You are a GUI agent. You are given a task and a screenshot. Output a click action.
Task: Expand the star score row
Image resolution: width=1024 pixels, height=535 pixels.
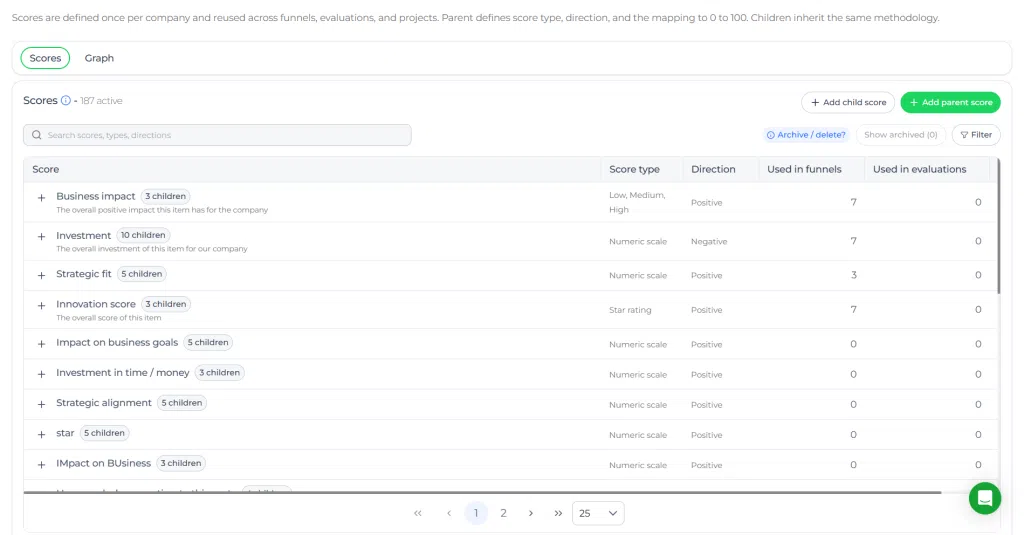coord(41,434)
